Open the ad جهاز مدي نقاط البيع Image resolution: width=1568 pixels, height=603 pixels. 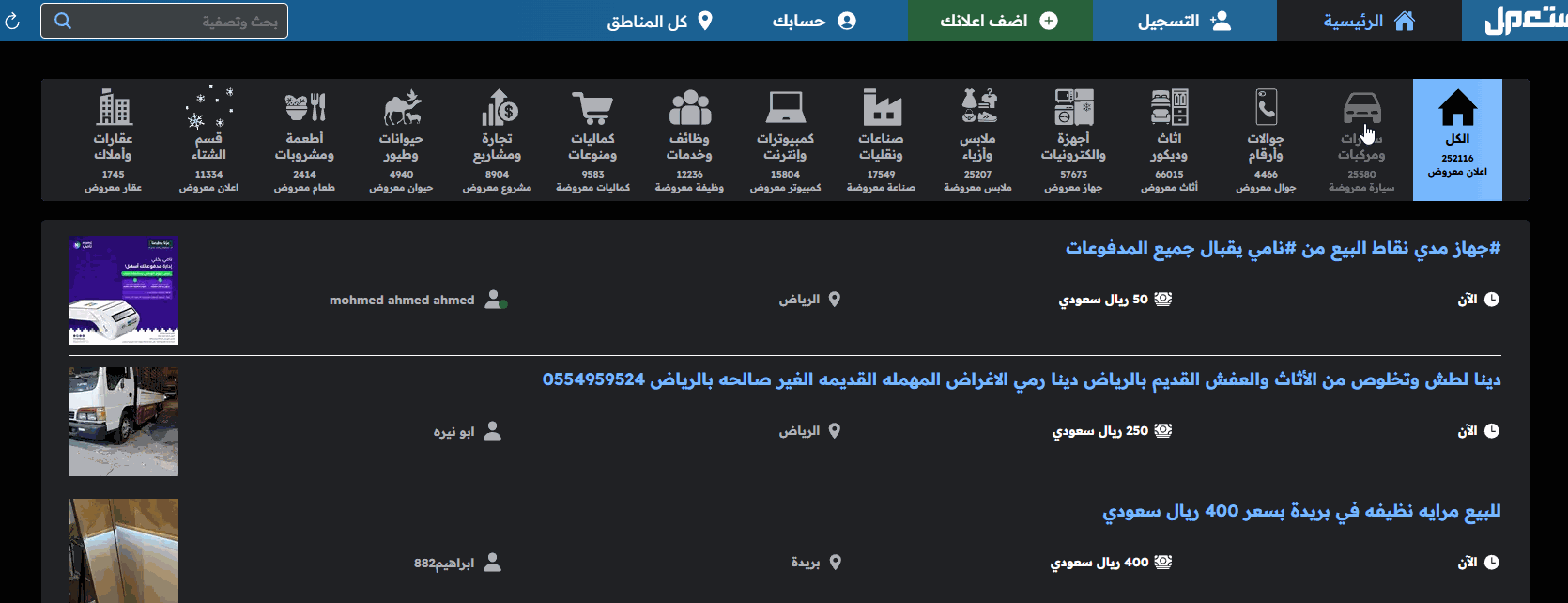(x=1283, y=248)
